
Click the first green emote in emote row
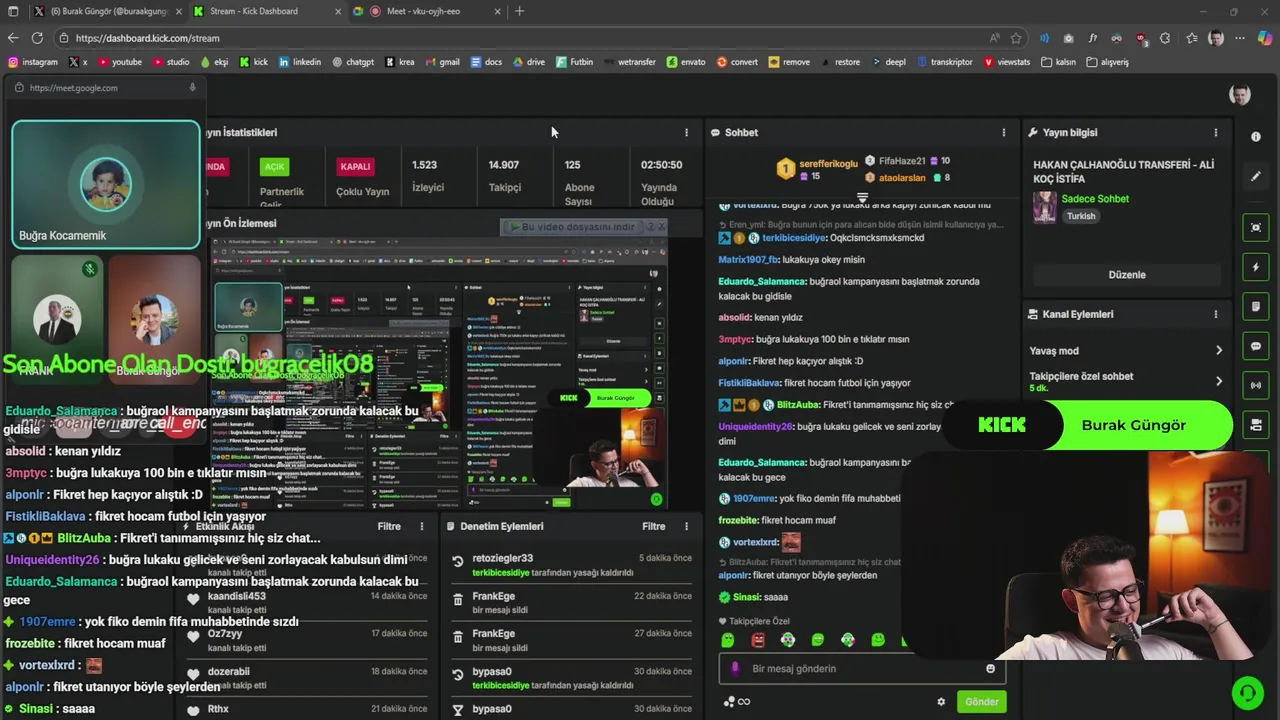coord(727,640)
